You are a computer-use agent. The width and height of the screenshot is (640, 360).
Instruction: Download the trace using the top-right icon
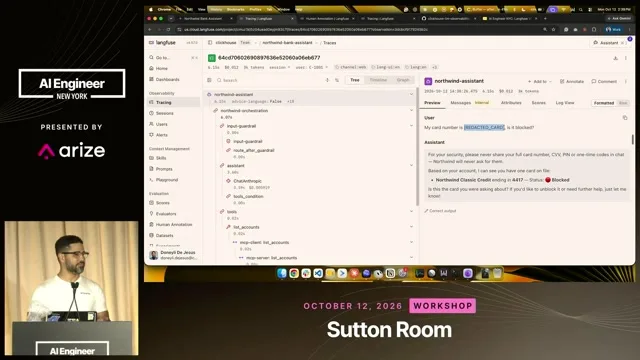615,58
